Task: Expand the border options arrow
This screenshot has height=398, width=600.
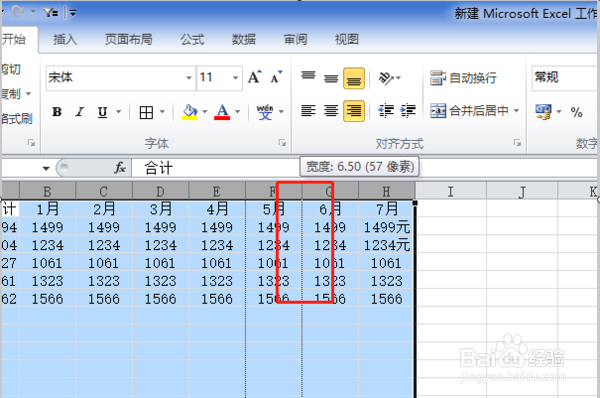Action: (x=162, y=112)
